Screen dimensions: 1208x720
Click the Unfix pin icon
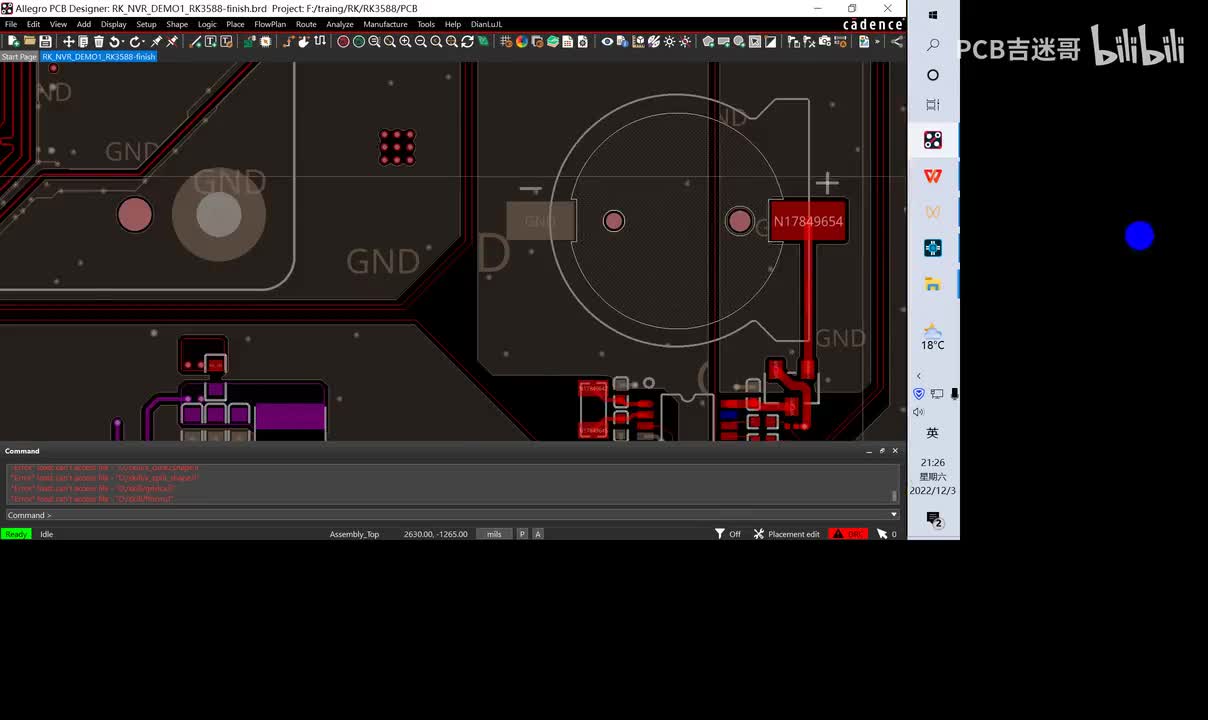pos(170,41)
